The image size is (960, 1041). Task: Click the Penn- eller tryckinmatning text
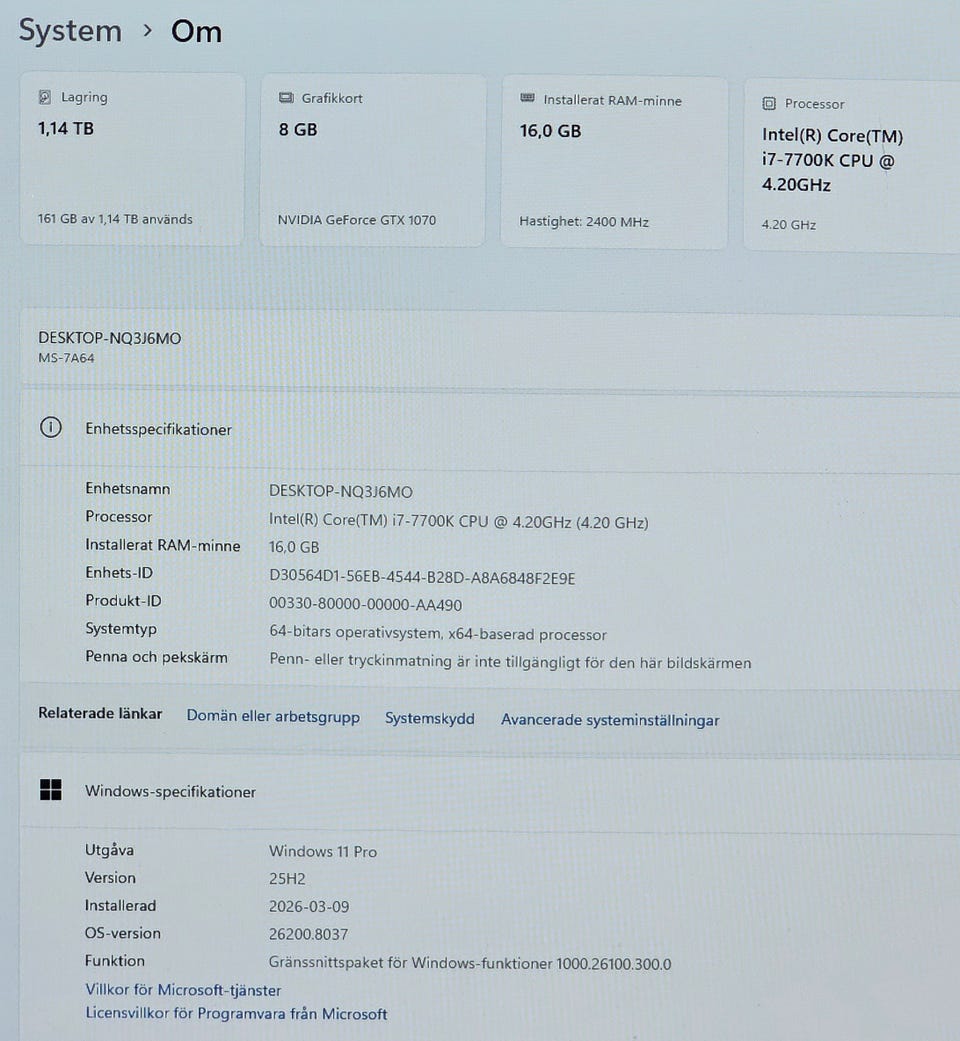click(x=510, y=661)
